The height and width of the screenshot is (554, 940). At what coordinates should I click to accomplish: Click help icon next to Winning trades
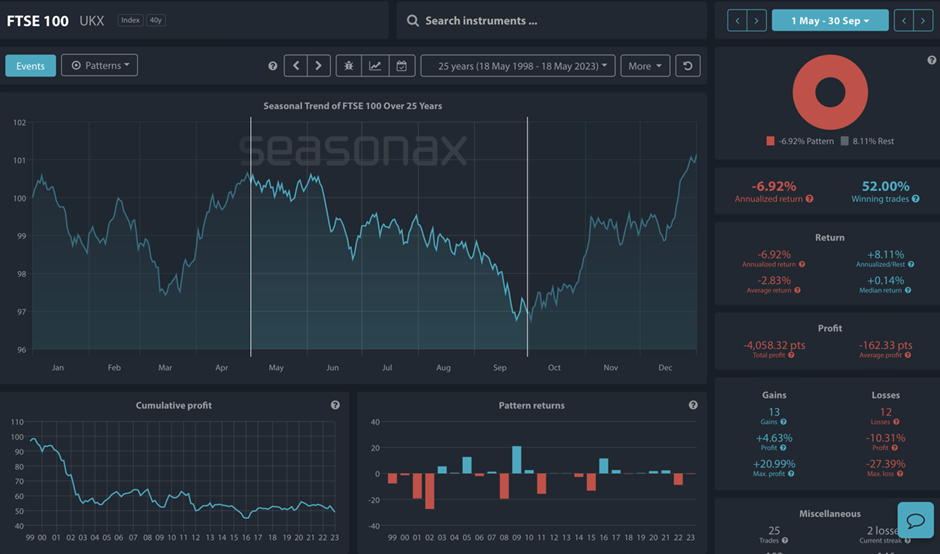pyautogui.click(x=915, y=199)
